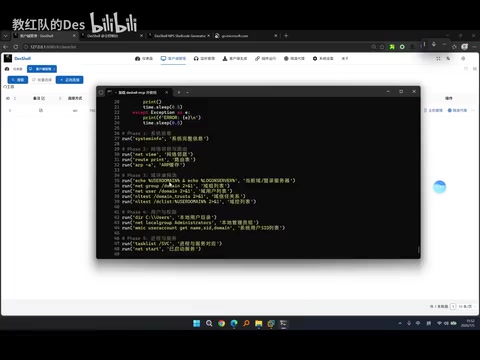Open a new browser tab with plus
The height and width of the screenshot is (360, 480).
[286, 36]
